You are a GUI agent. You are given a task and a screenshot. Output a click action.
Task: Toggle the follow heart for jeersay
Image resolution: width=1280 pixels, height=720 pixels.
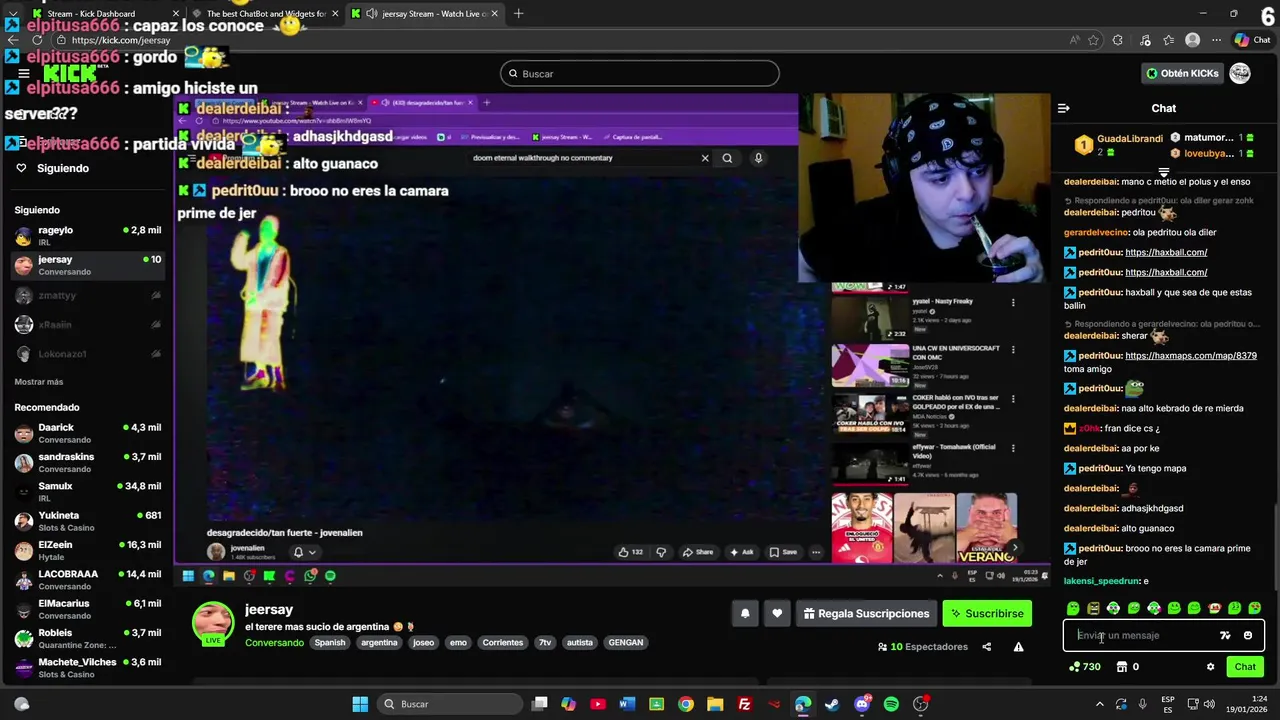click(x=777, y=613)
